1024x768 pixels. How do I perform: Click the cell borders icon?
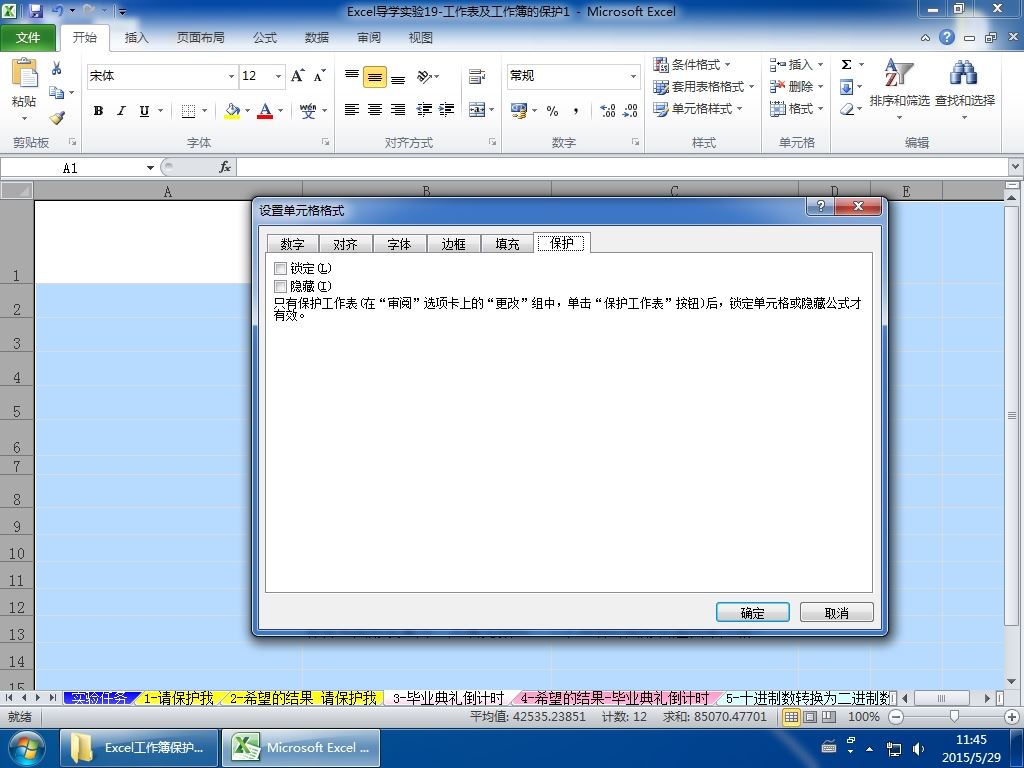tap(188, 111)
